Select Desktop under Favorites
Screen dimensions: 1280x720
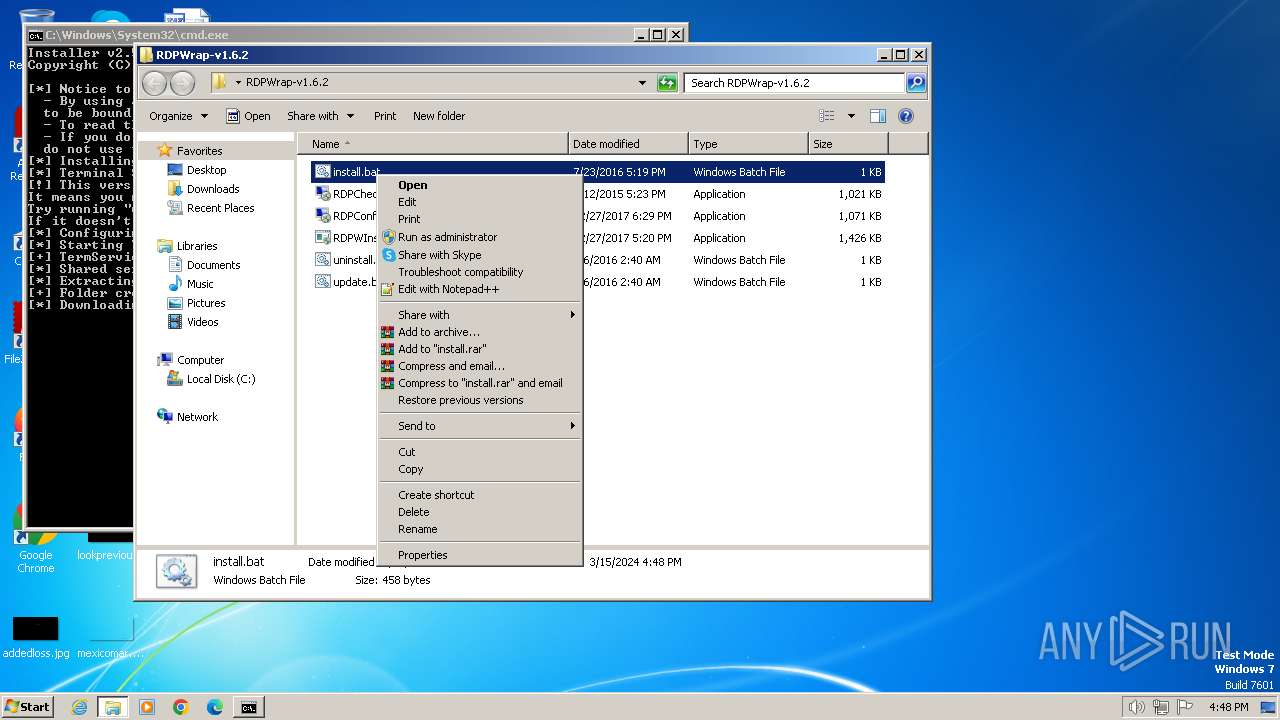pyautogui.click(x=197, y=170)
